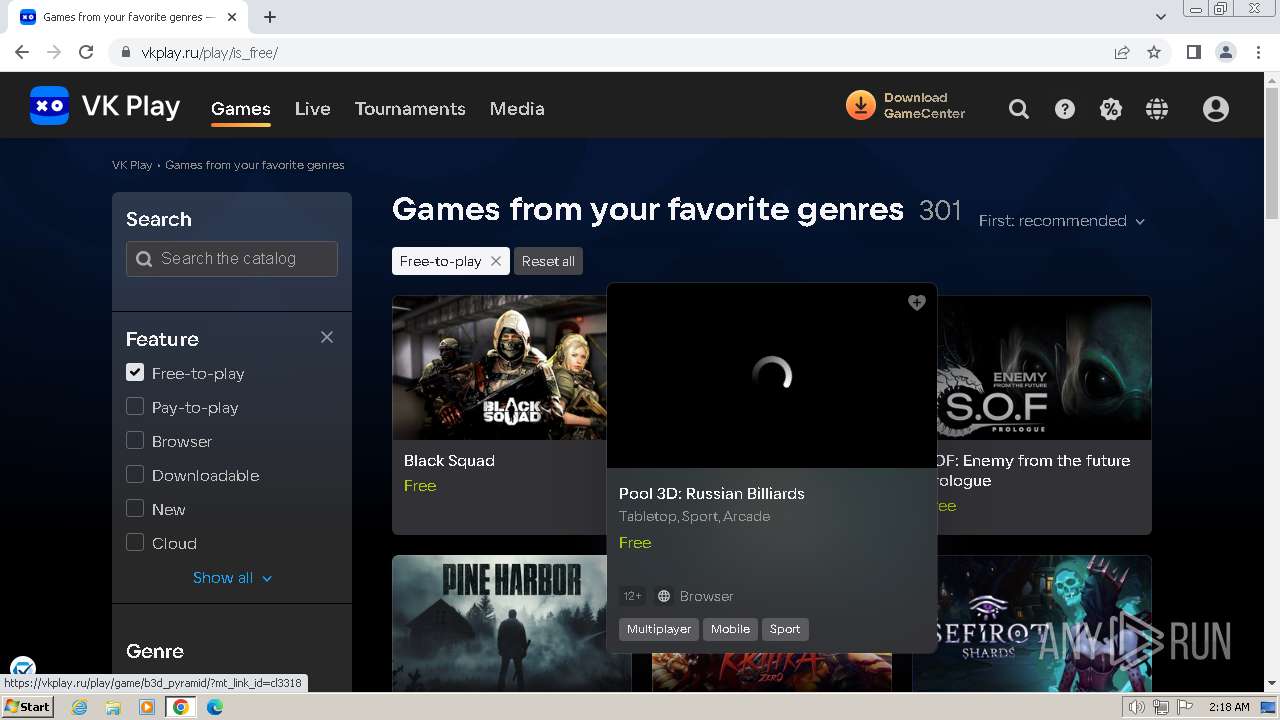Viewport: 1280px width, 720px height.
Task: Switch to the Live tab
Action: click(x=313, y=109)
